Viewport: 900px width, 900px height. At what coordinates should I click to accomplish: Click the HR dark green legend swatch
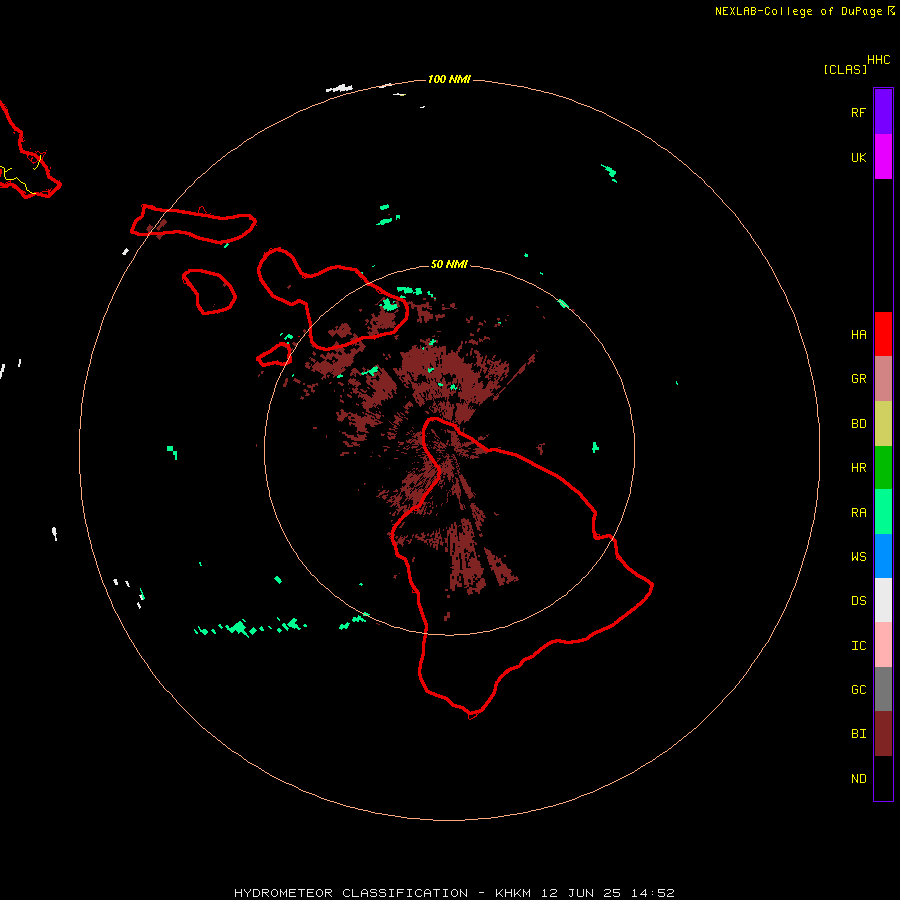[x=883, y=468]
